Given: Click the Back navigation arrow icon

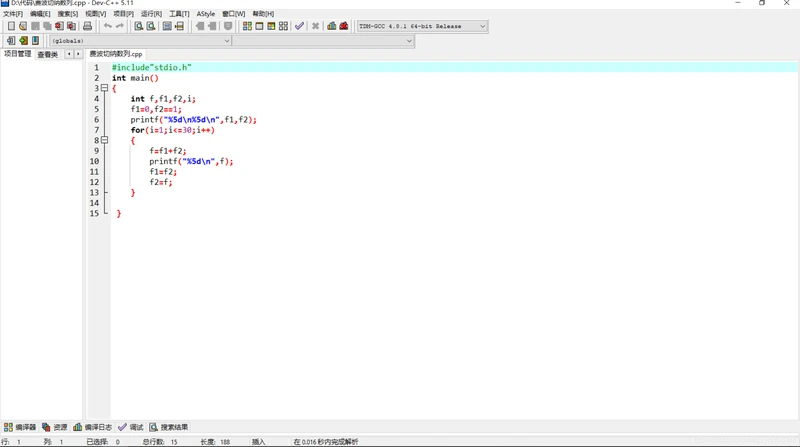Looking at the screenshot, I should pos(200,26).
